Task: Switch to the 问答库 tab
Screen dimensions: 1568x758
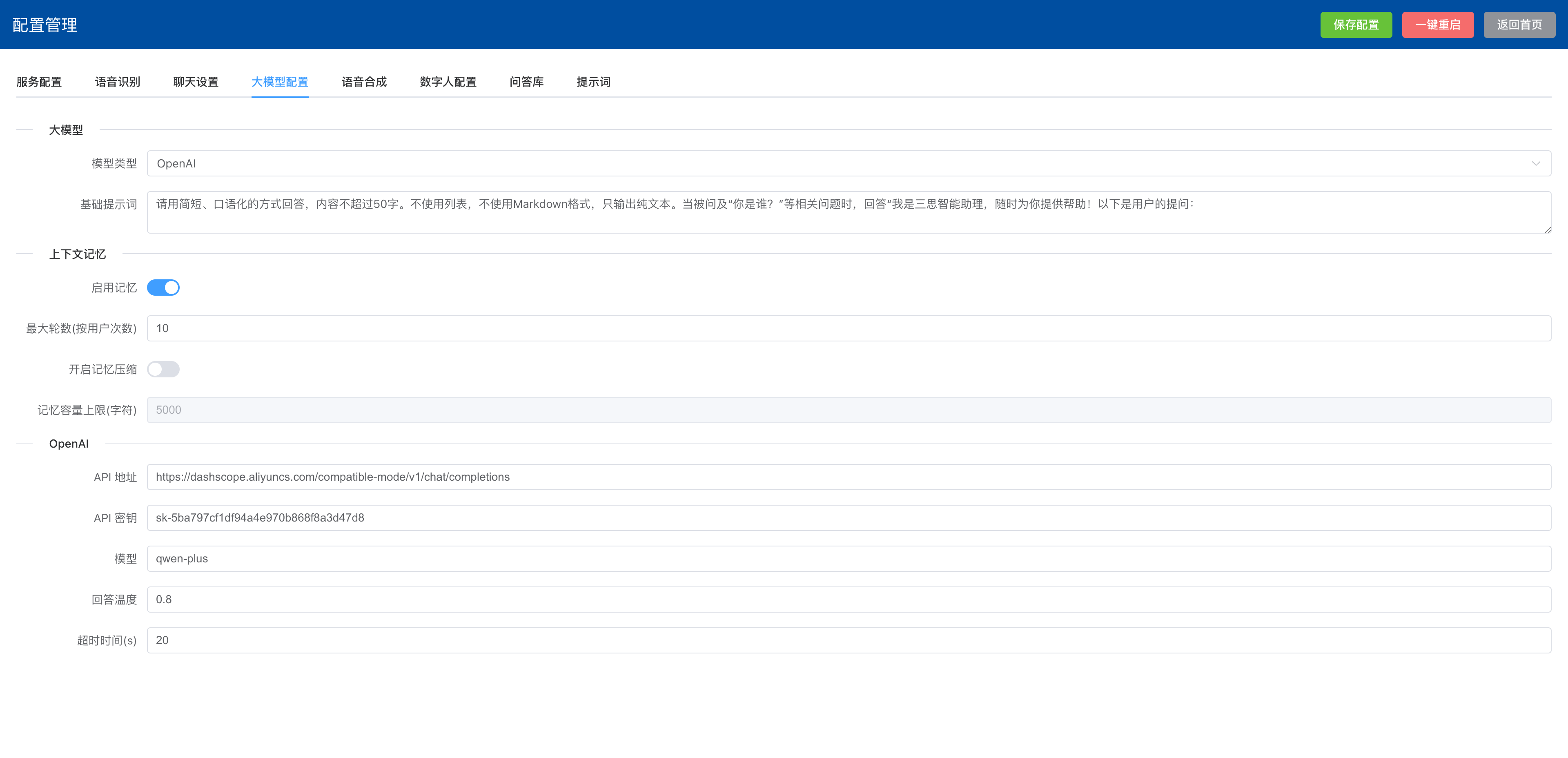Action: pyautogui.click(x=526, y=82)
